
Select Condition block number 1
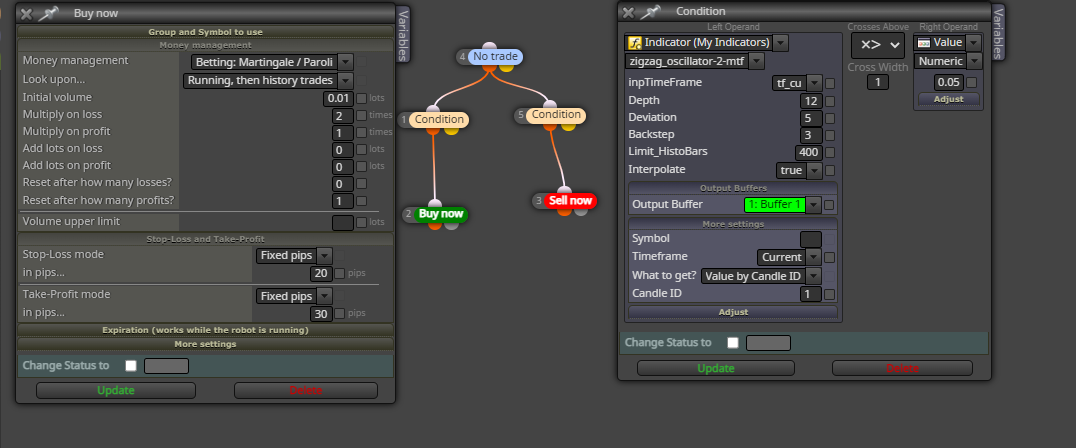(439, 119)
